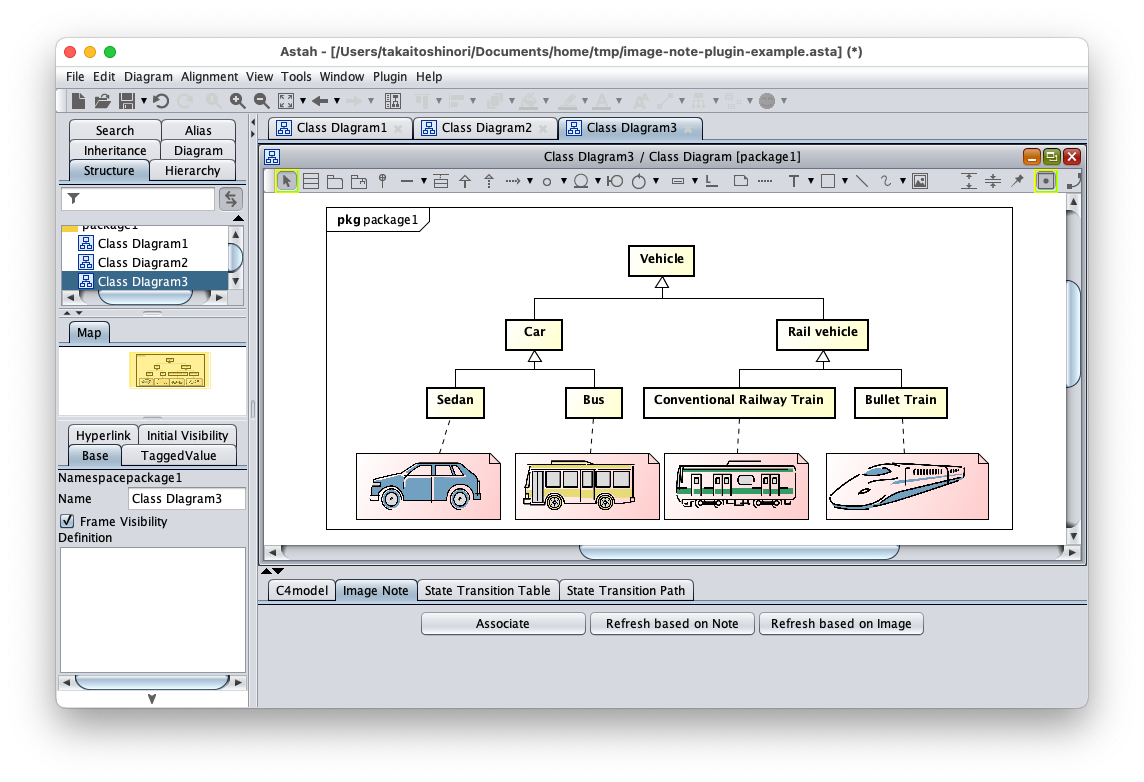Screen dimensions: 1144x782
Task: Click the Open file folder icon
Action: click(x=102, y=101)
